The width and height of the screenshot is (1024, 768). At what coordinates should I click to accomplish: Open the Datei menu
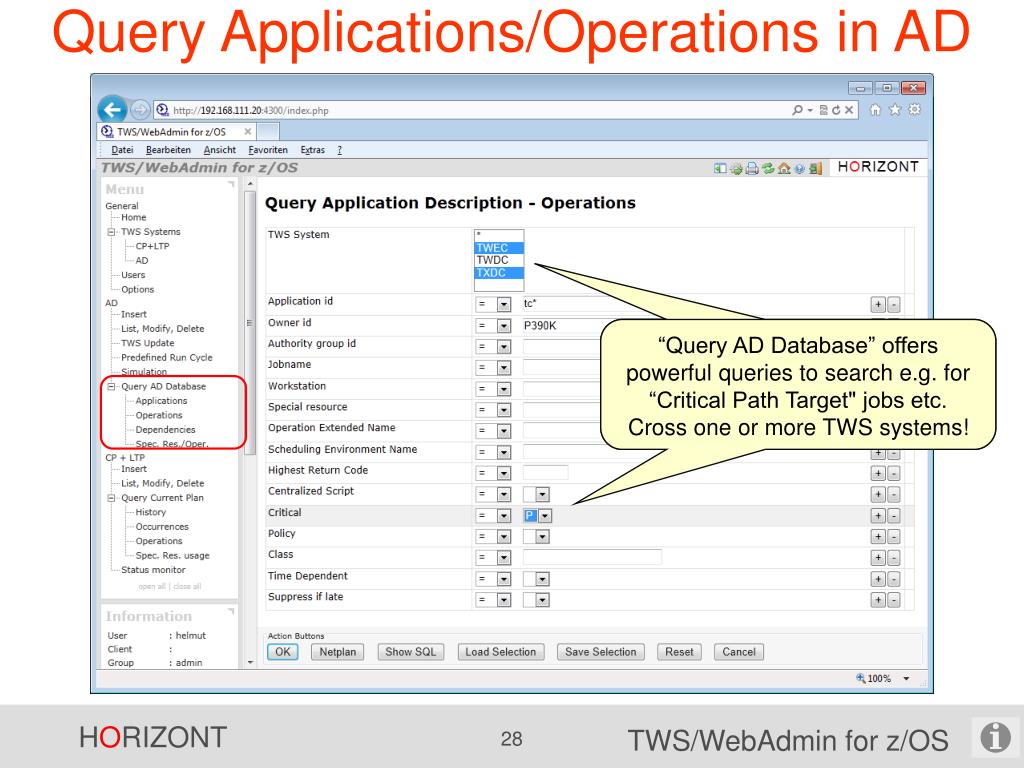(x=122, y=150)
